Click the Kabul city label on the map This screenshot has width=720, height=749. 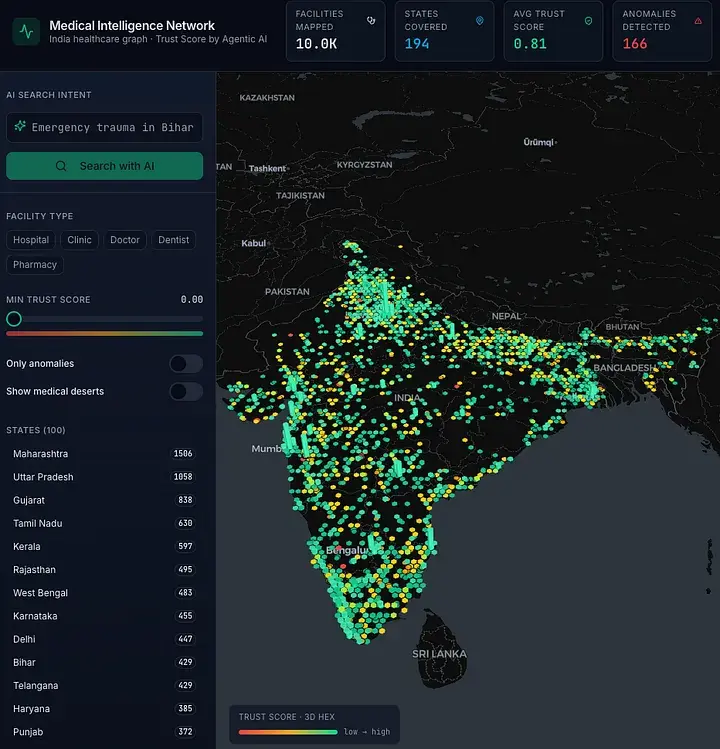[253, 243]
